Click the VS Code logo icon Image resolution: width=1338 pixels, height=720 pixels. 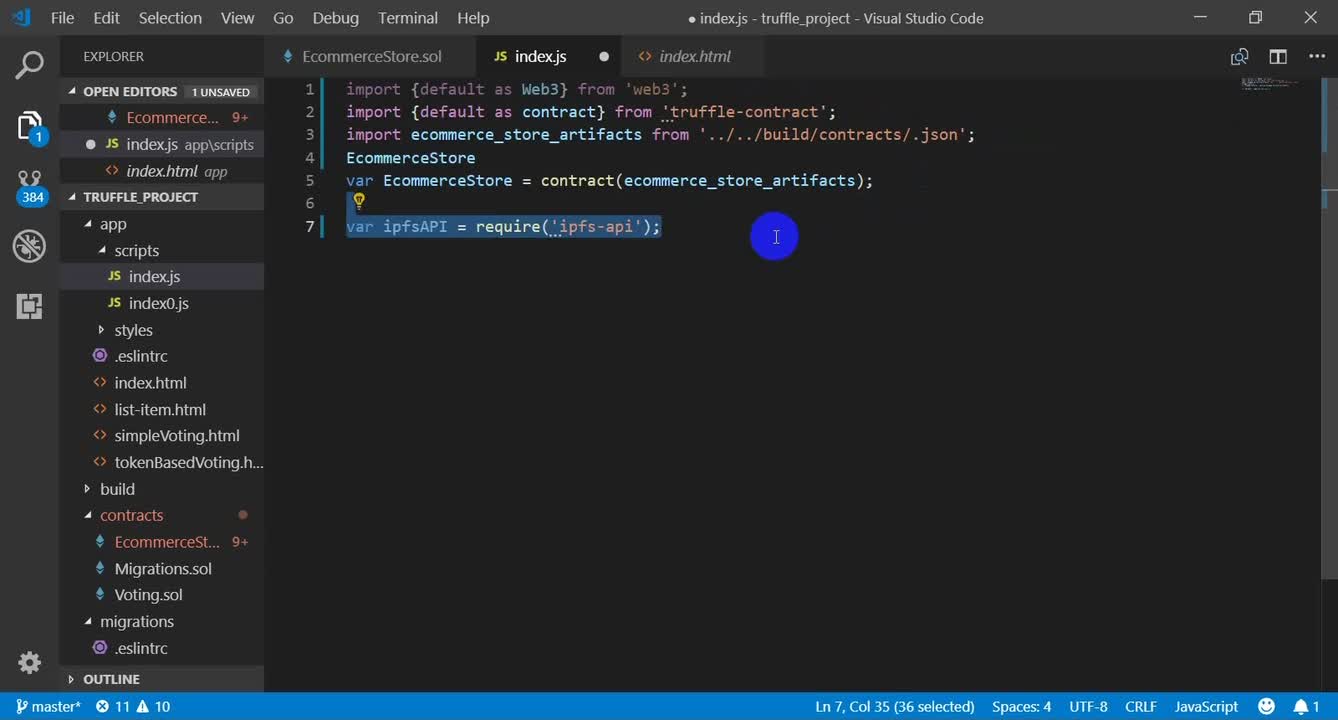(21, 18)
